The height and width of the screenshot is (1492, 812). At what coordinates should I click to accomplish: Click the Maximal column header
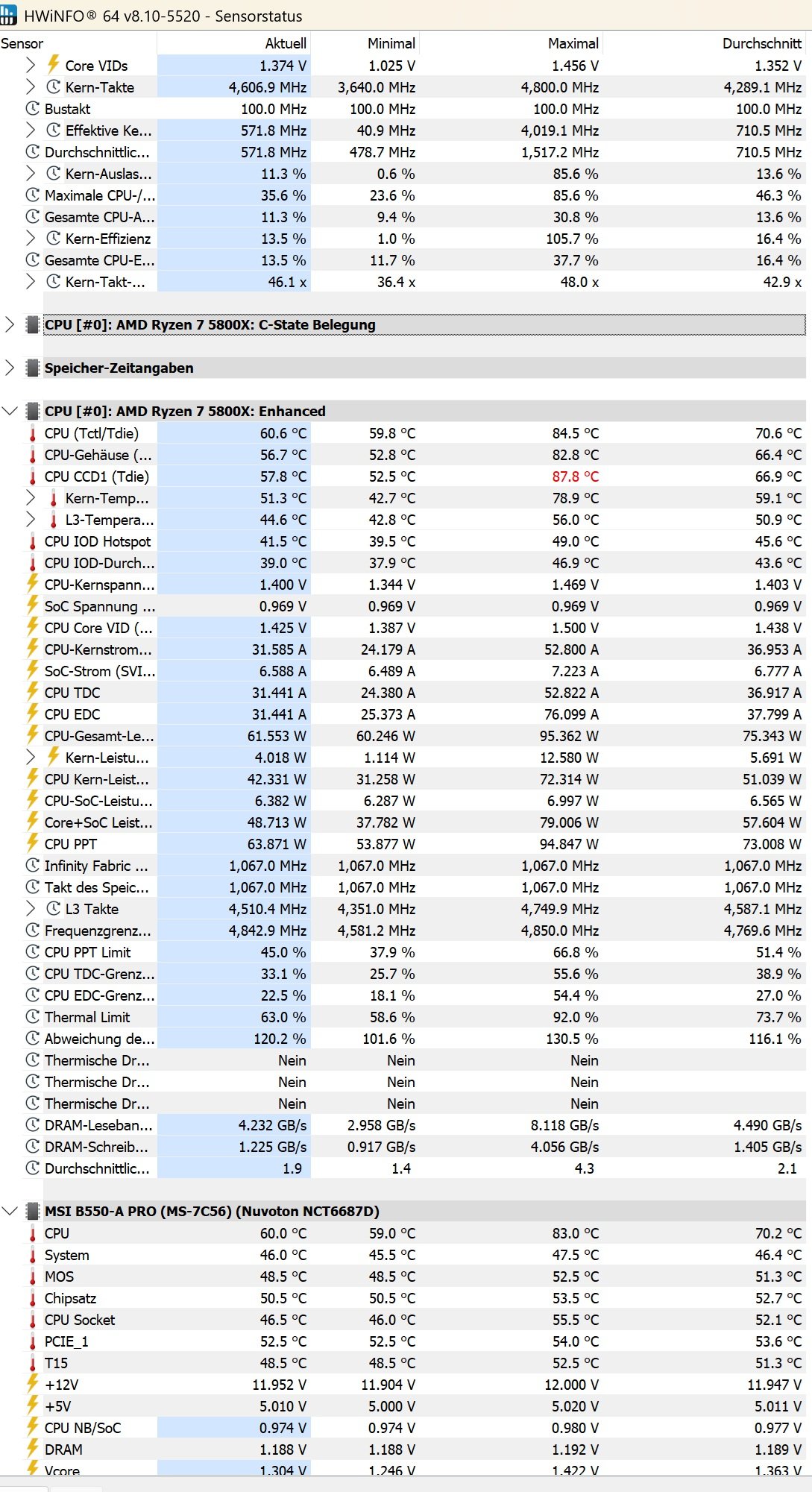(511, 43)
